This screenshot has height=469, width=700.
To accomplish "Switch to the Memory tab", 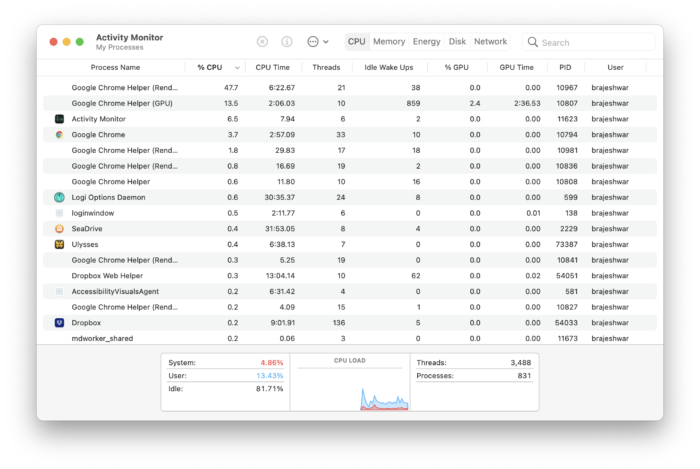I will click(389, 42).
